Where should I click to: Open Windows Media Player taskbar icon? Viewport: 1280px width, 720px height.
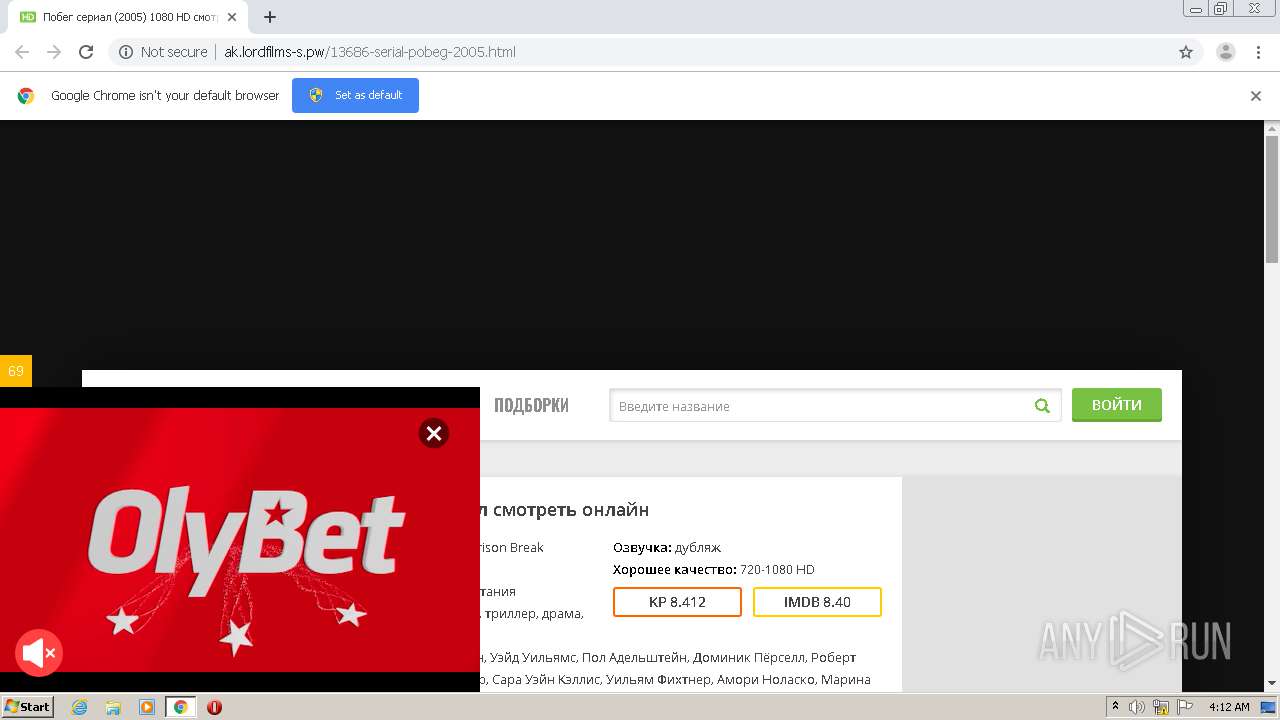tap(147, 707)
